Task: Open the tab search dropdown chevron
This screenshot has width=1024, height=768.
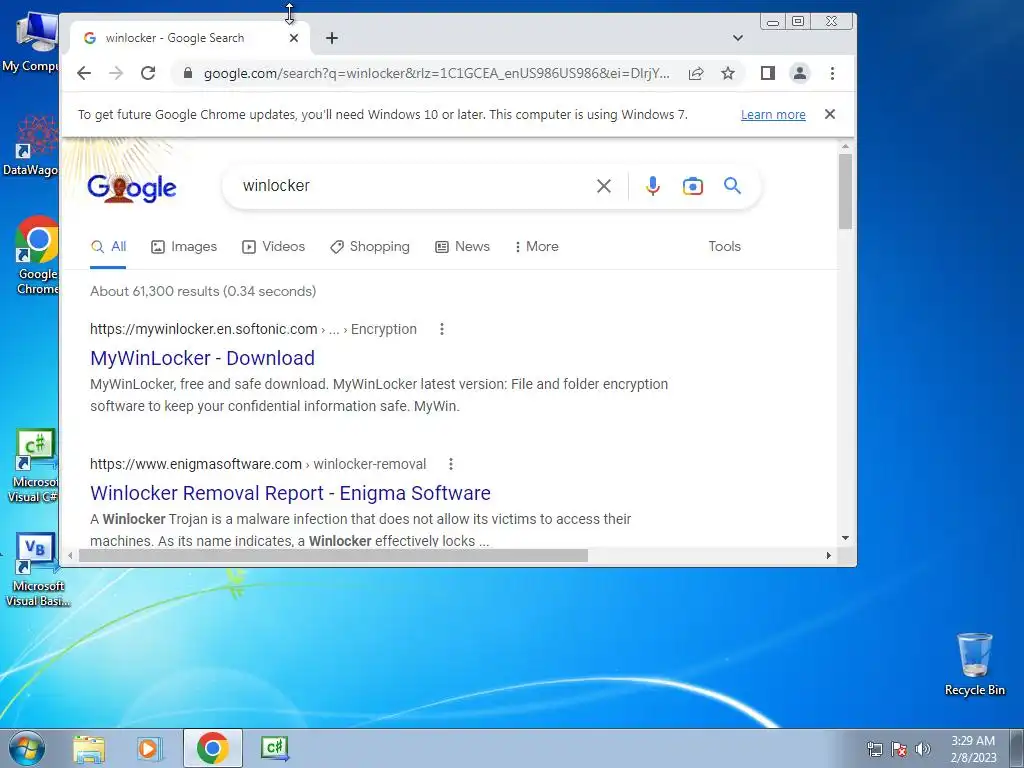Action: point(738,38)
